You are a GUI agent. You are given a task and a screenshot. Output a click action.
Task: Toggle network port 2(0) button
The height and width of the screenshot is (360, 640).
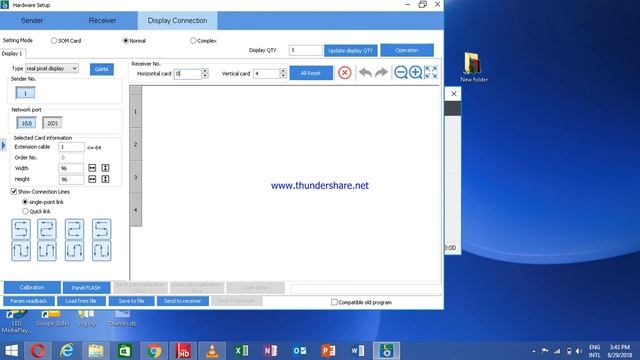click(52, 123)
